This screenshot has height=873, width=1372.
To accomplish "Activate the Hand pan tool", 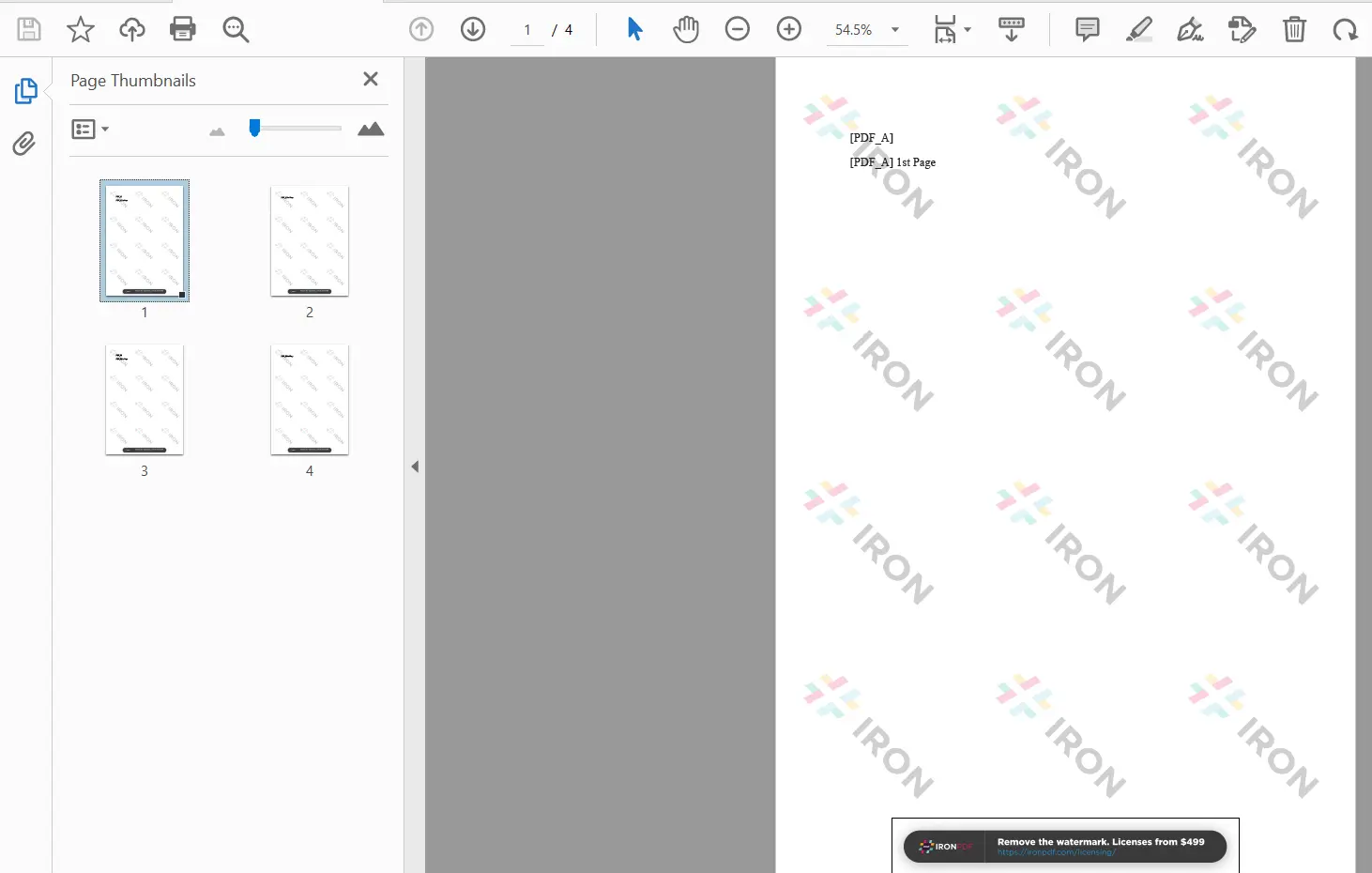I will point(686,29).
